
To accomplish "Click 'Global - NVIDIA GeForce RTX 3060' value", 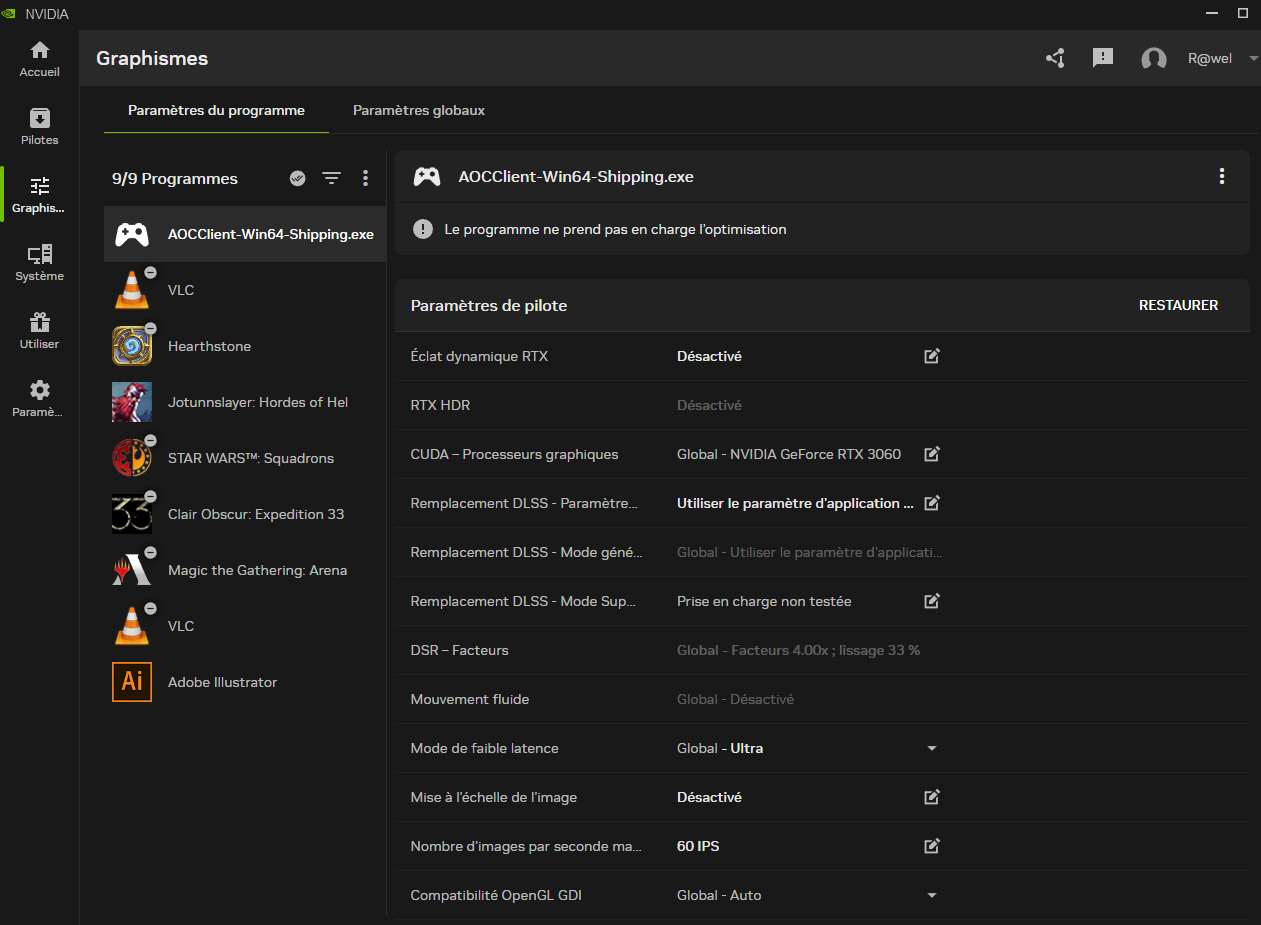I will coord(789,454).
